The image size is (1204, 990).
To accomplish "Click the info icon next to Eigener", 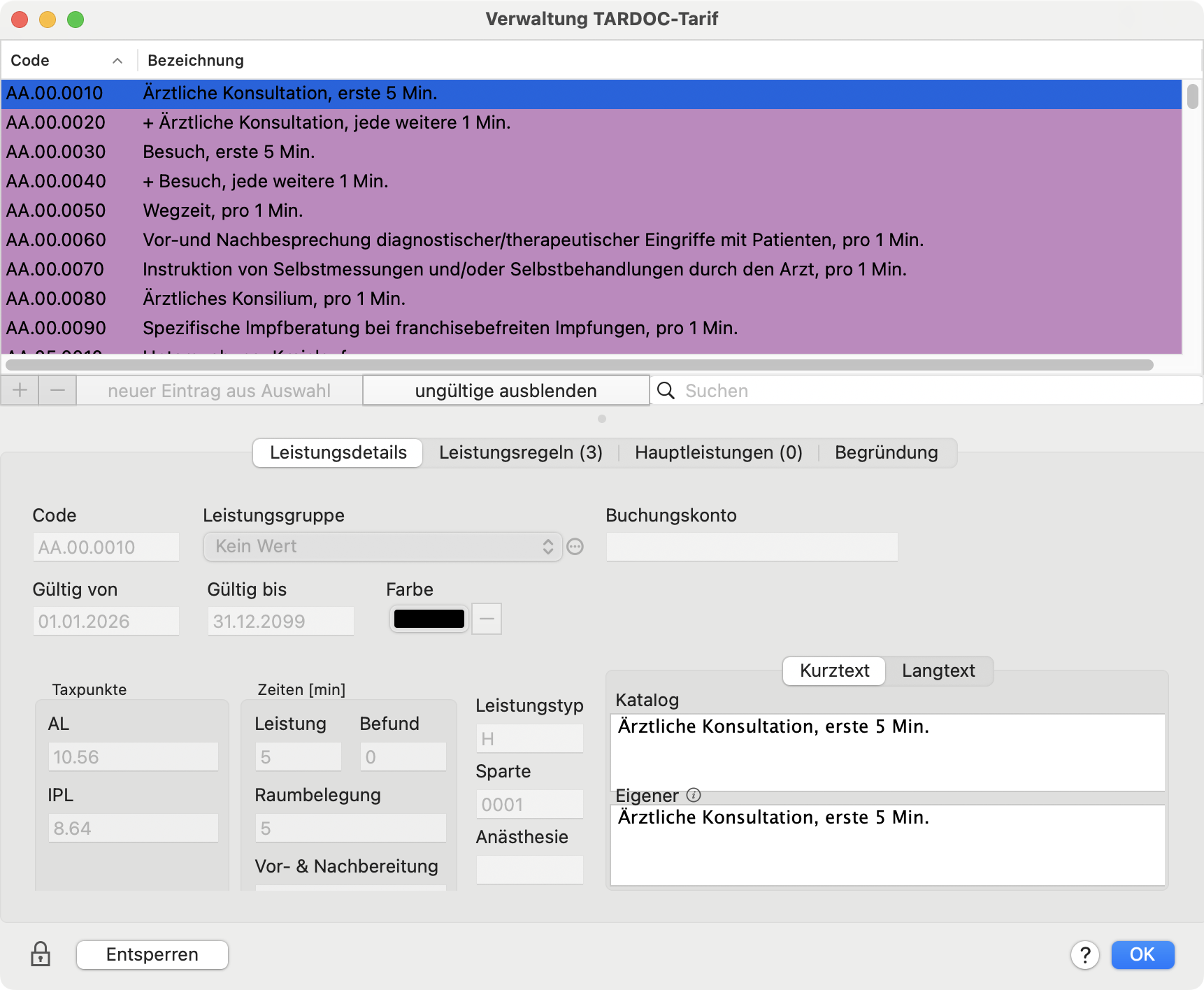I will click(x=694, y=795).
